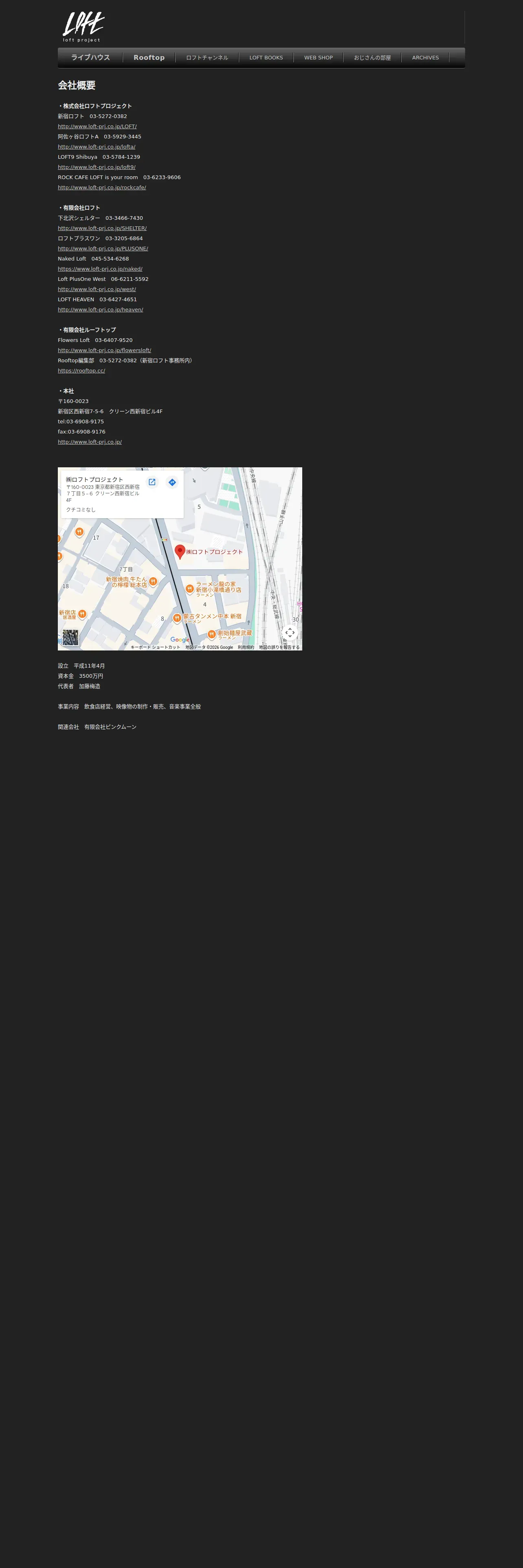Image resolution: width=523 pixels, height=1568 pixels.
Task: Open larger map icon in info card
Action: pyautogui.click(x=152, y=482)
